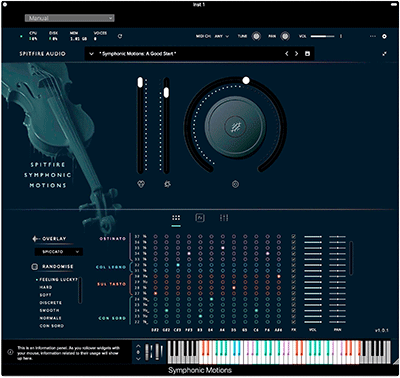Click the Overlay waveform icon
The image size is (400, 378).
point(36,239)
